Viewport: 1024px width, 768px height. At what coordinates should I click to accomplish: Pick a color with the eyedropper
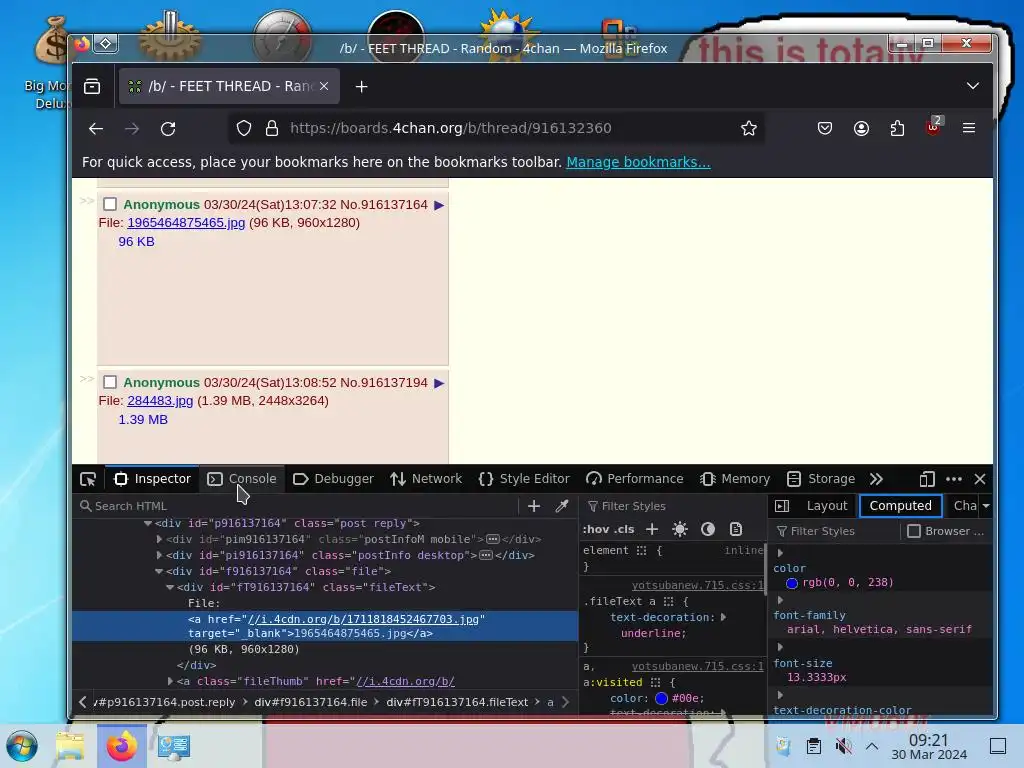coord(562,506)
